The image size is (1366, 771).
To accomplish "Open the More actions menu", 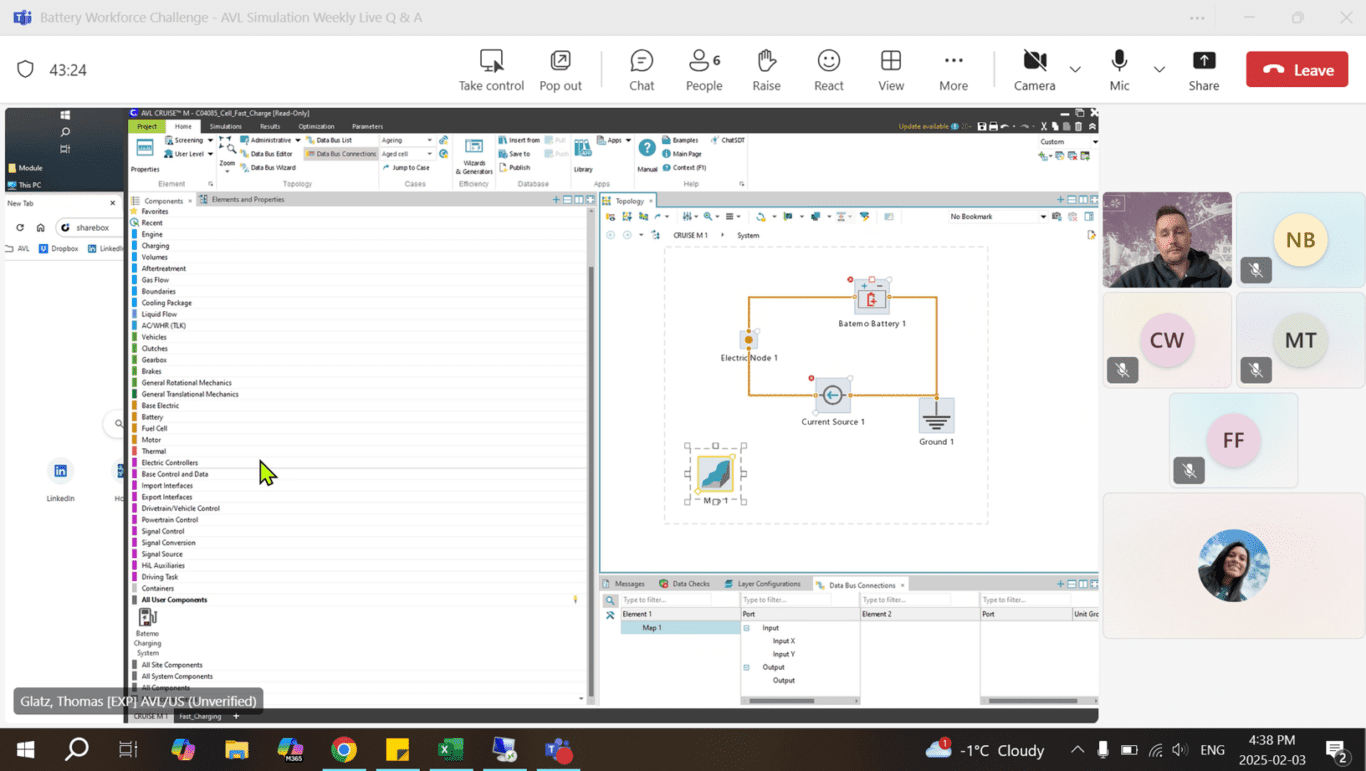I will click(953, 70).
